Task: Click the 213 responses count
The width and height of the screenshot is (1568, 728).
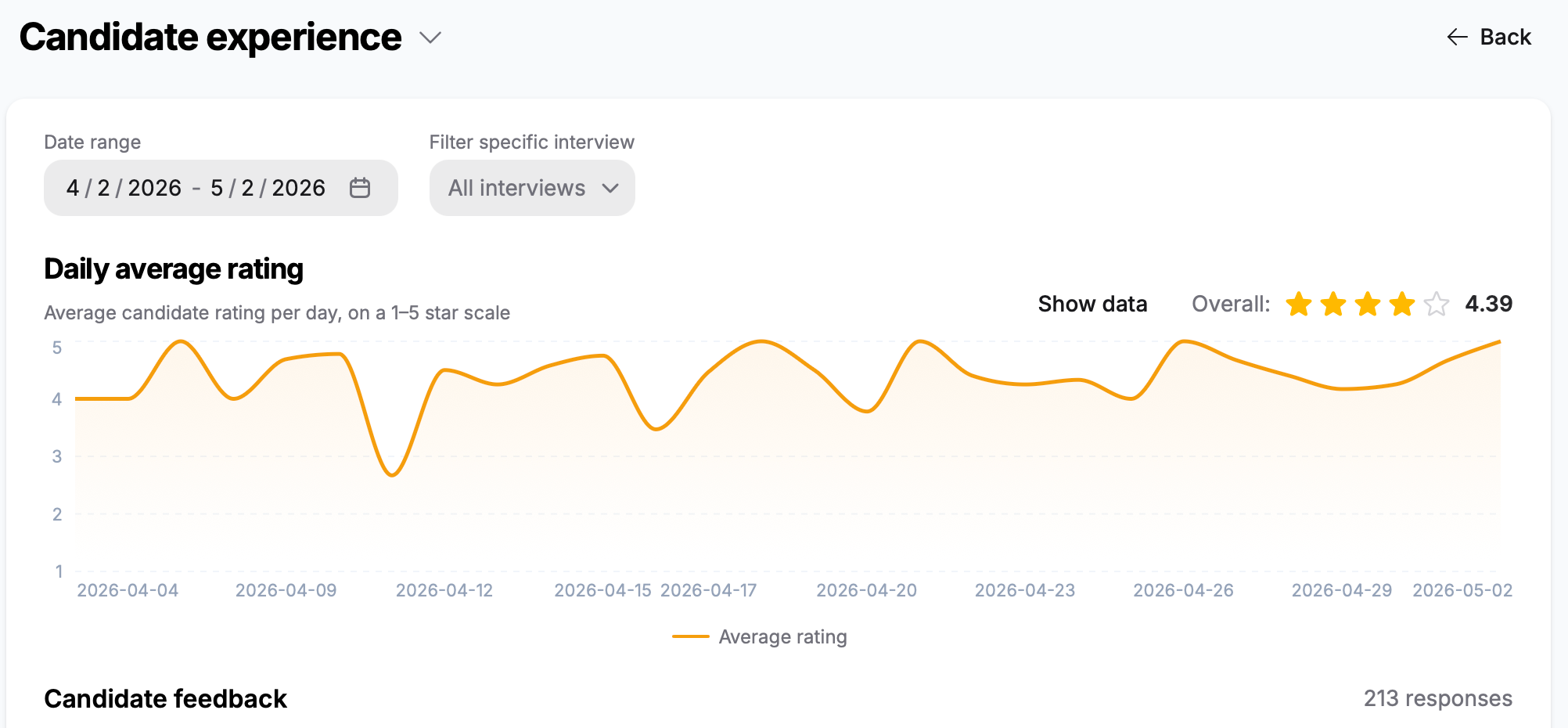Action: [x=1438, y=698]
